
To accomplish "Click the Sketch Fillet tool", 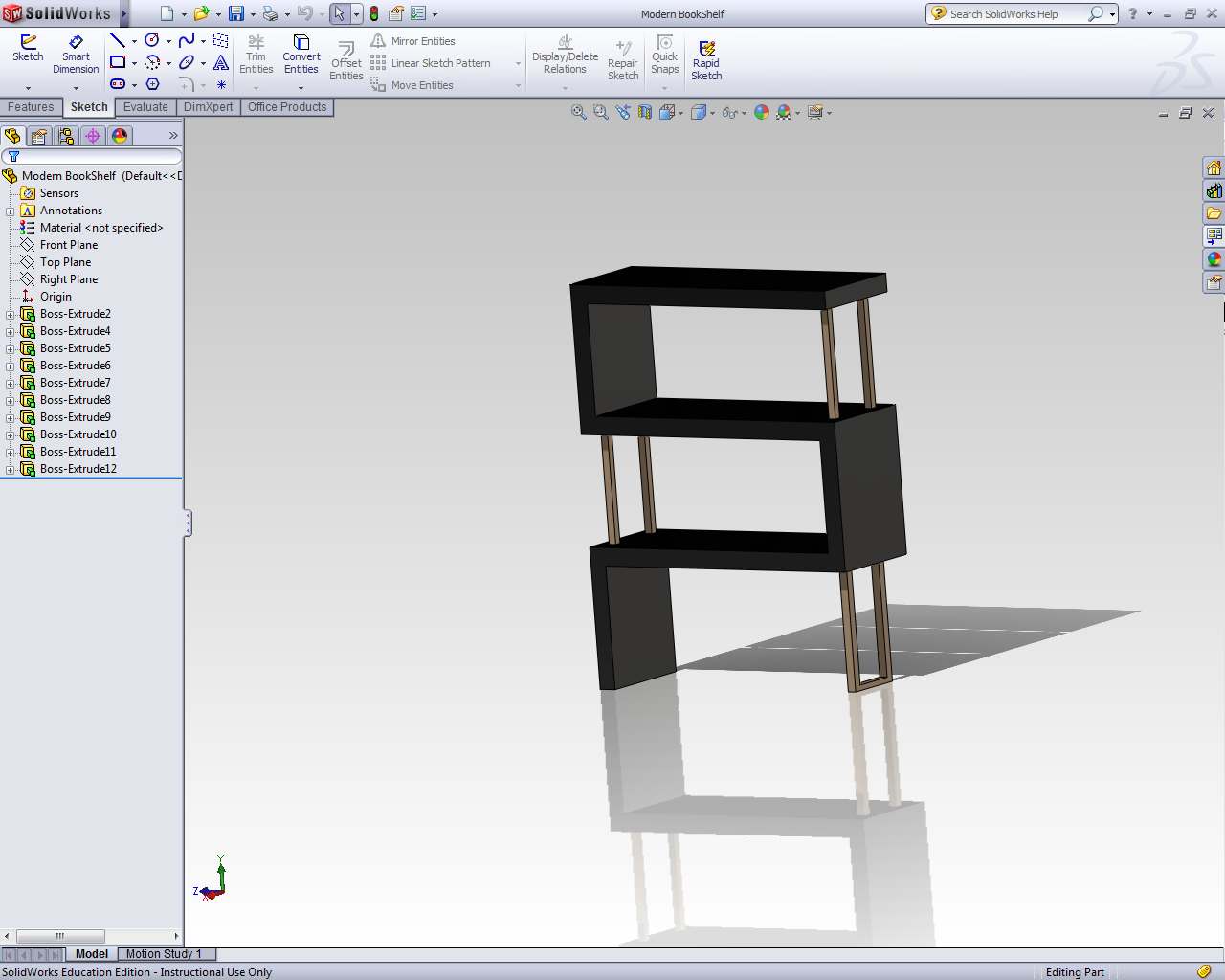I will [x=187, y=84].
